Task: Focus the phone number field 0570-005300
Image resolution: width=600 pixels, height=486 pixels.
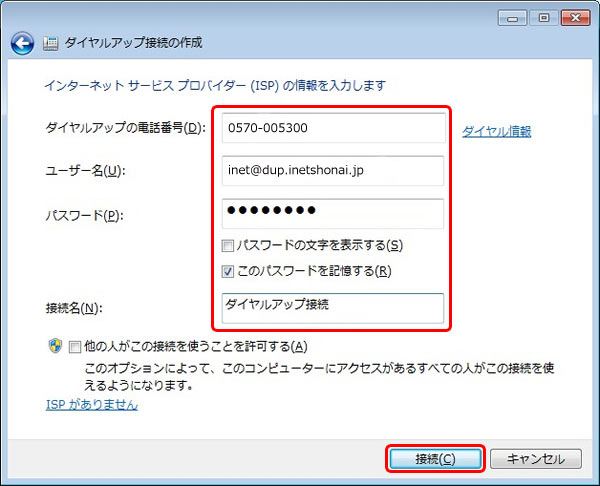Action: (334, 128)
